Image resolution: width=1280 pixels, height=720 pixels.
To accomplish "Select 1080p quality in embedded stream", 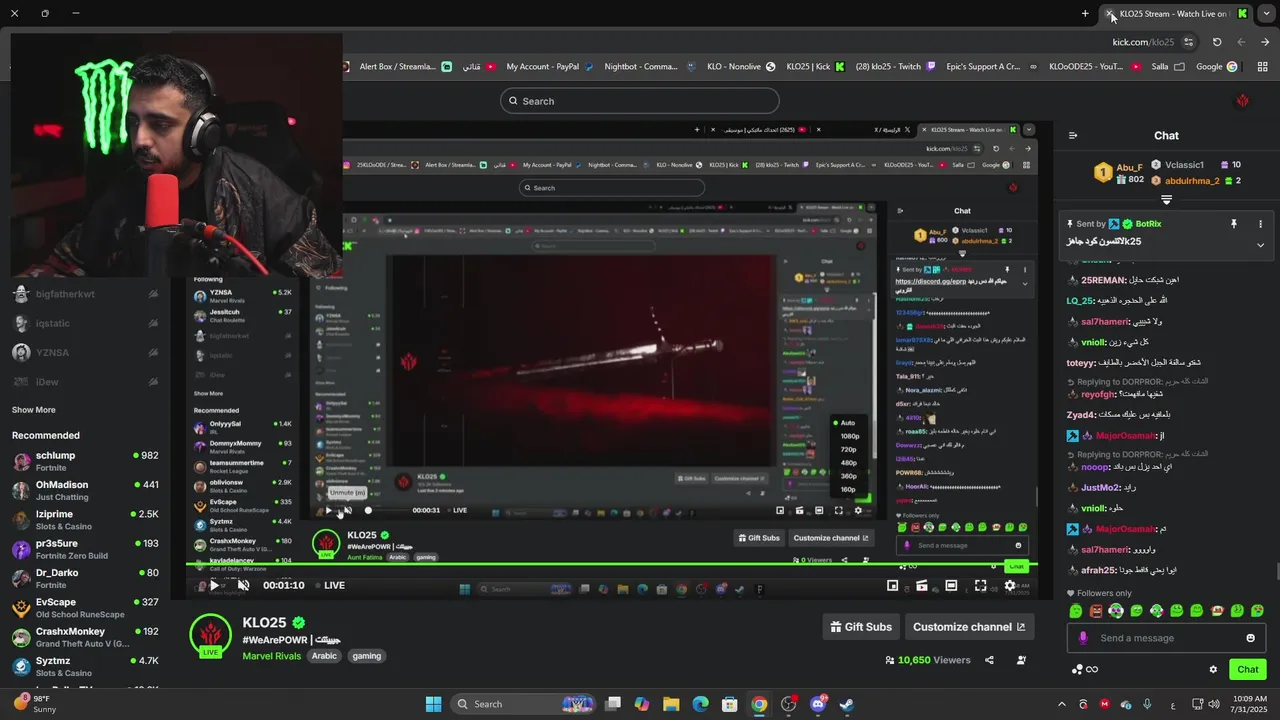I will (x=850, y=436).
